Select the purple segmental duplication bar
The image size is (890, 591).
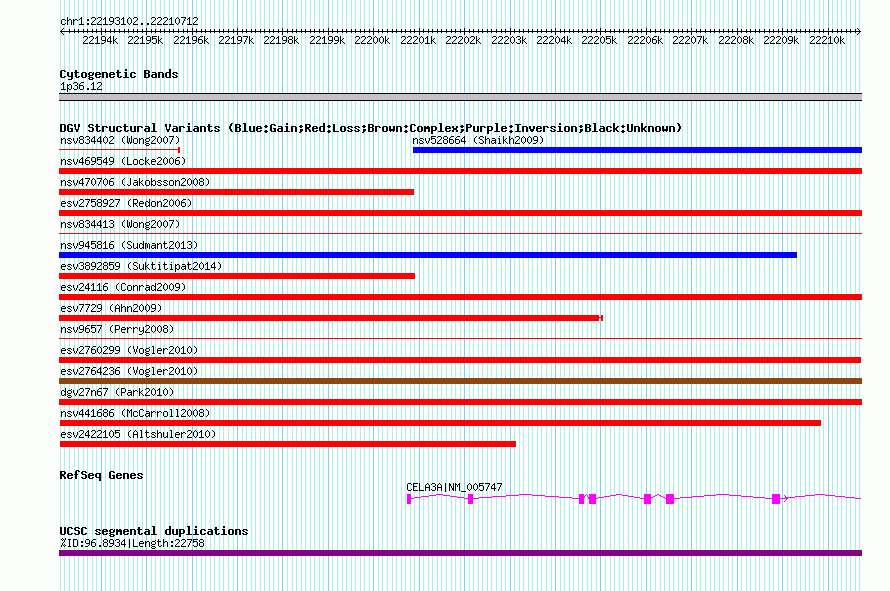pyautogui.click(x=460, y=553)
